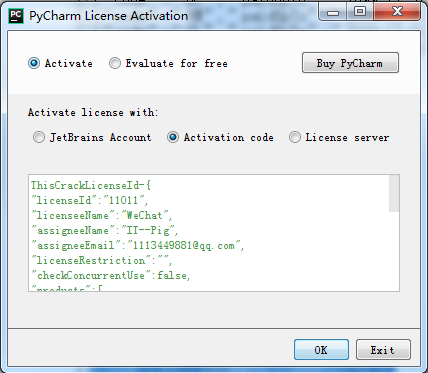Click the ThisCrackLicenseId first line
Image resolution: width=428 pixels, height=373 pixels.
(91, 185)
